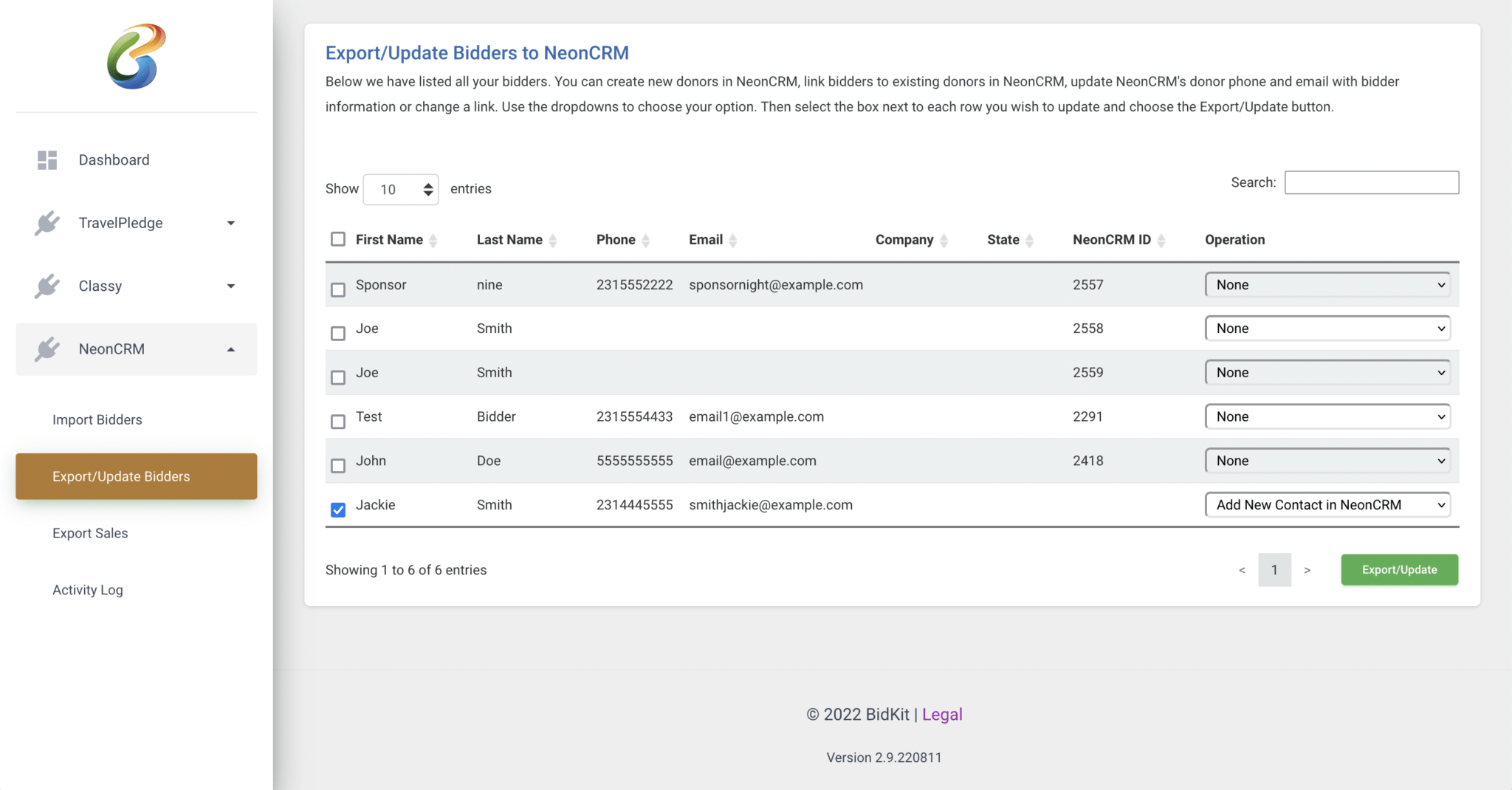Click last name Bidder cell
Image resolution: width=1512 pixels, height=790 pixels.
tap(496, 416)
